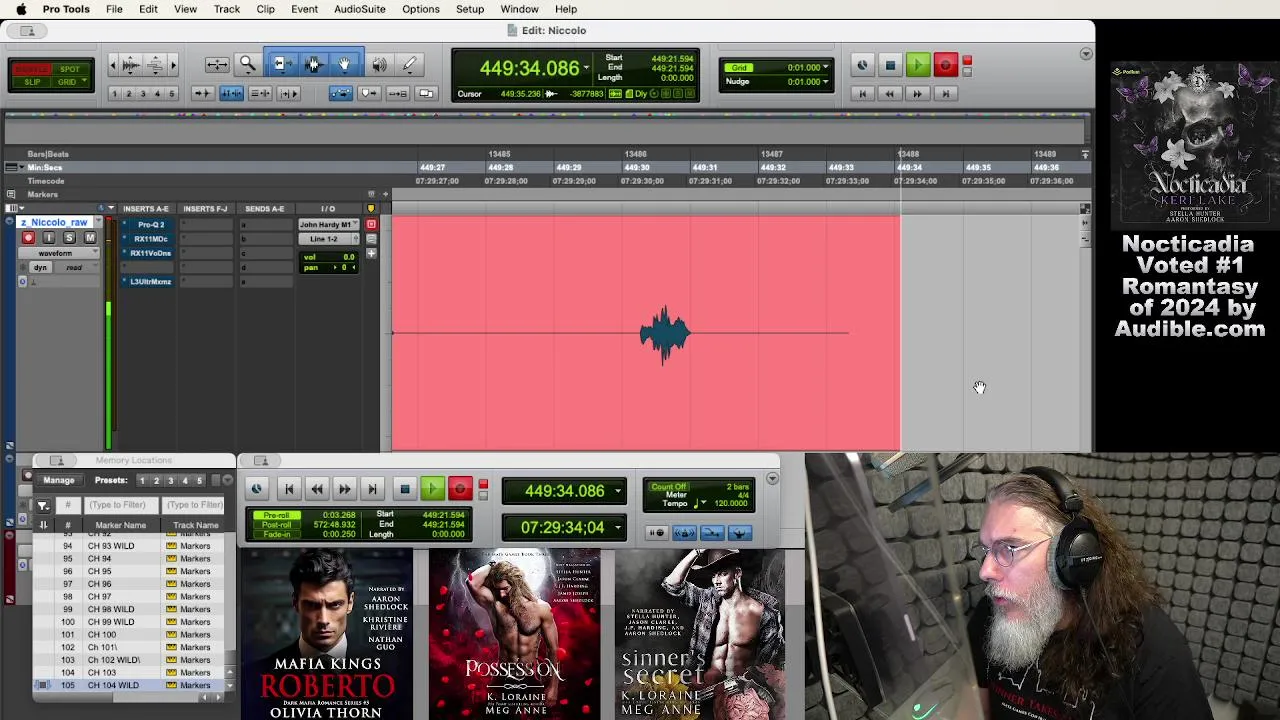Open the RX11MDc insert plugin
The image size is (1280, 720).
pyautogui.click(x=151, y=239)
